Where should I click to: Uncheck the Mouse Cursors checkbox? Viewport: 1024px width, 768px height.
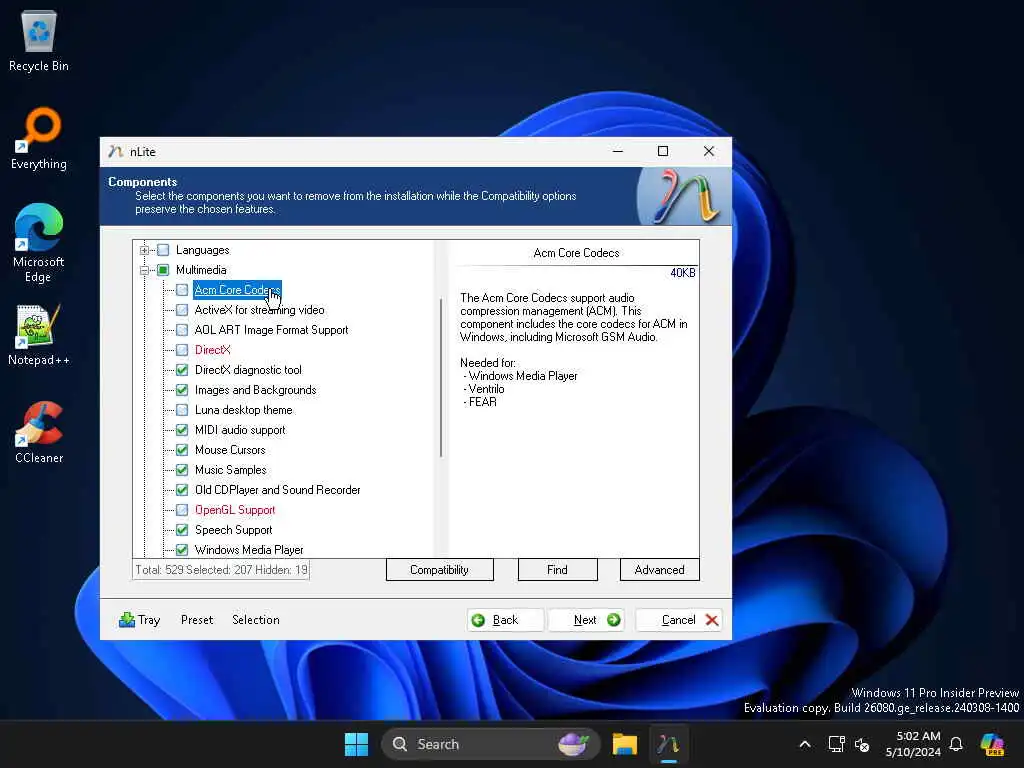182,450
